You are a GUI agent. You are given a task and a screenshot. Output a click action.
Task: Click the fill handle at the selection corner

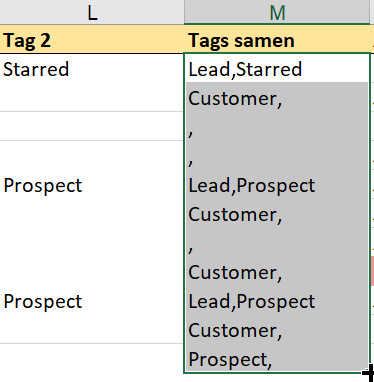[x=369, y=372]
